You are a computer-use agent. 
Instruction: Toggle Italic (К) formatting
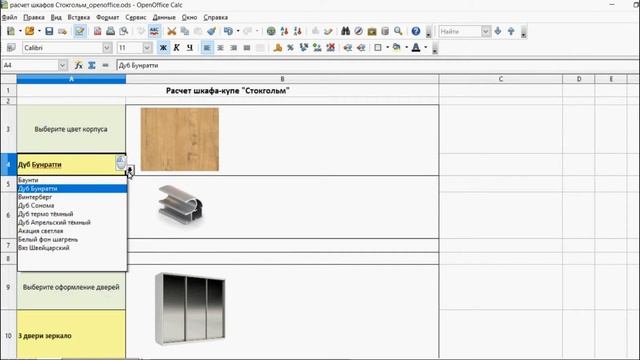(176, 48)
